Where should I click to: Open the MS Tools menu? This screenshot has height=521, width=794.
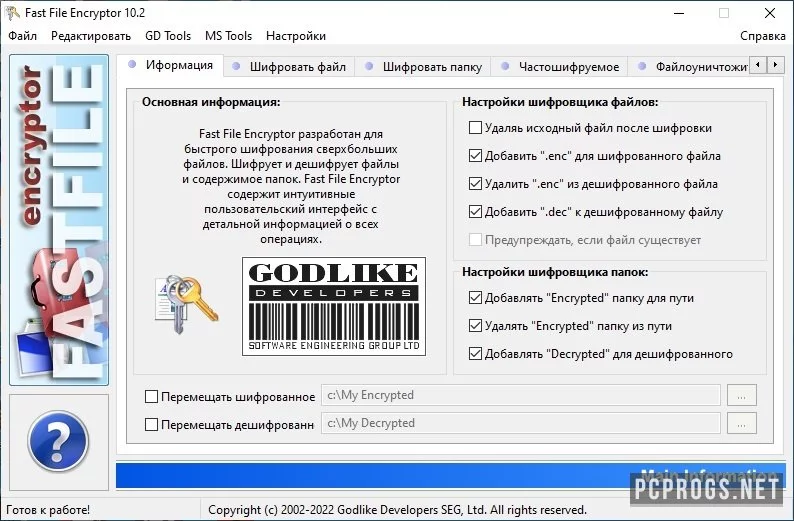point(228,36)
